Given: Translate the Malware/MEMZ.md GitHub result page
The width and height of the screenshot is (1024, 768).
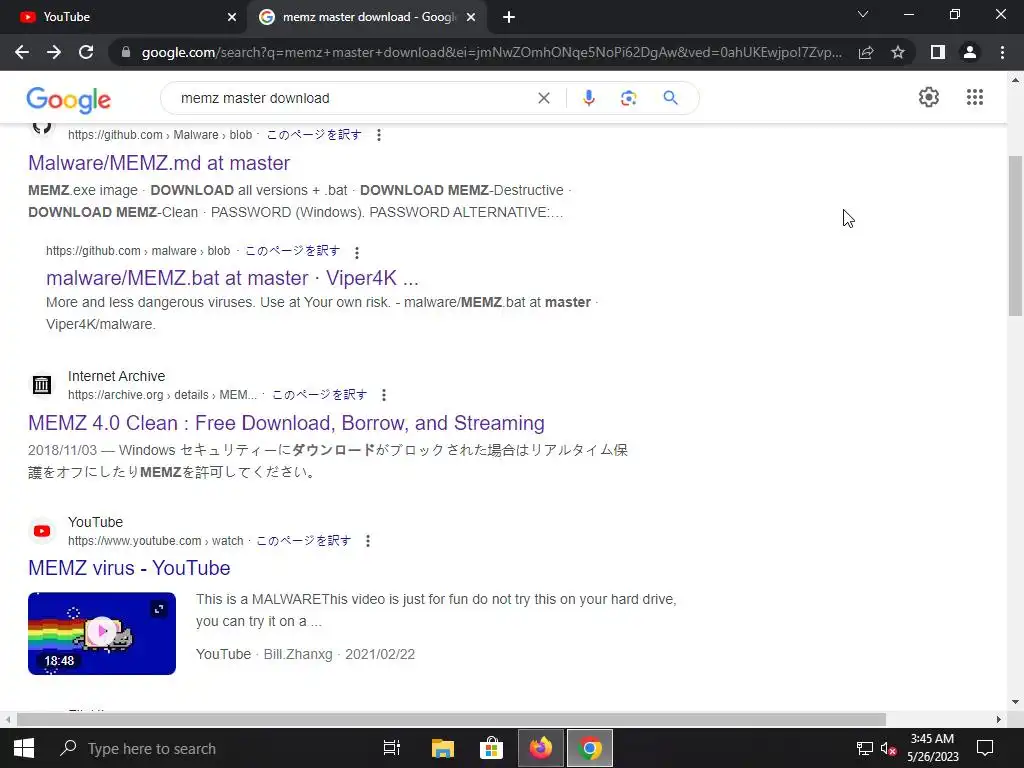Looking at the screenshot, I should pos(313,135).
